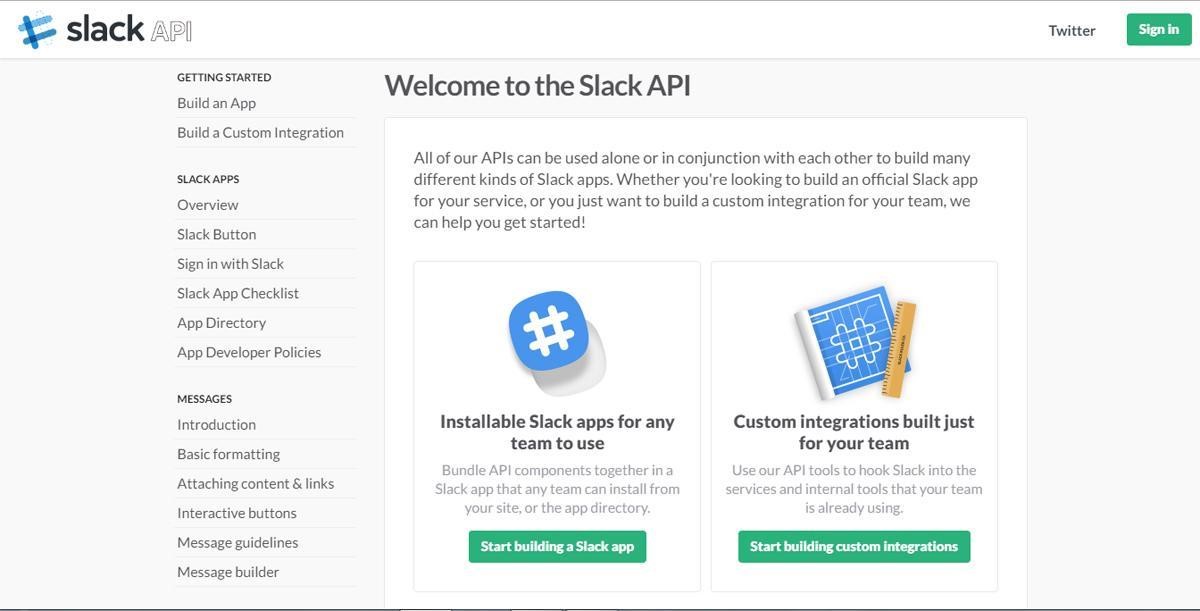Open Slack App Checklist

pos(238,293)
